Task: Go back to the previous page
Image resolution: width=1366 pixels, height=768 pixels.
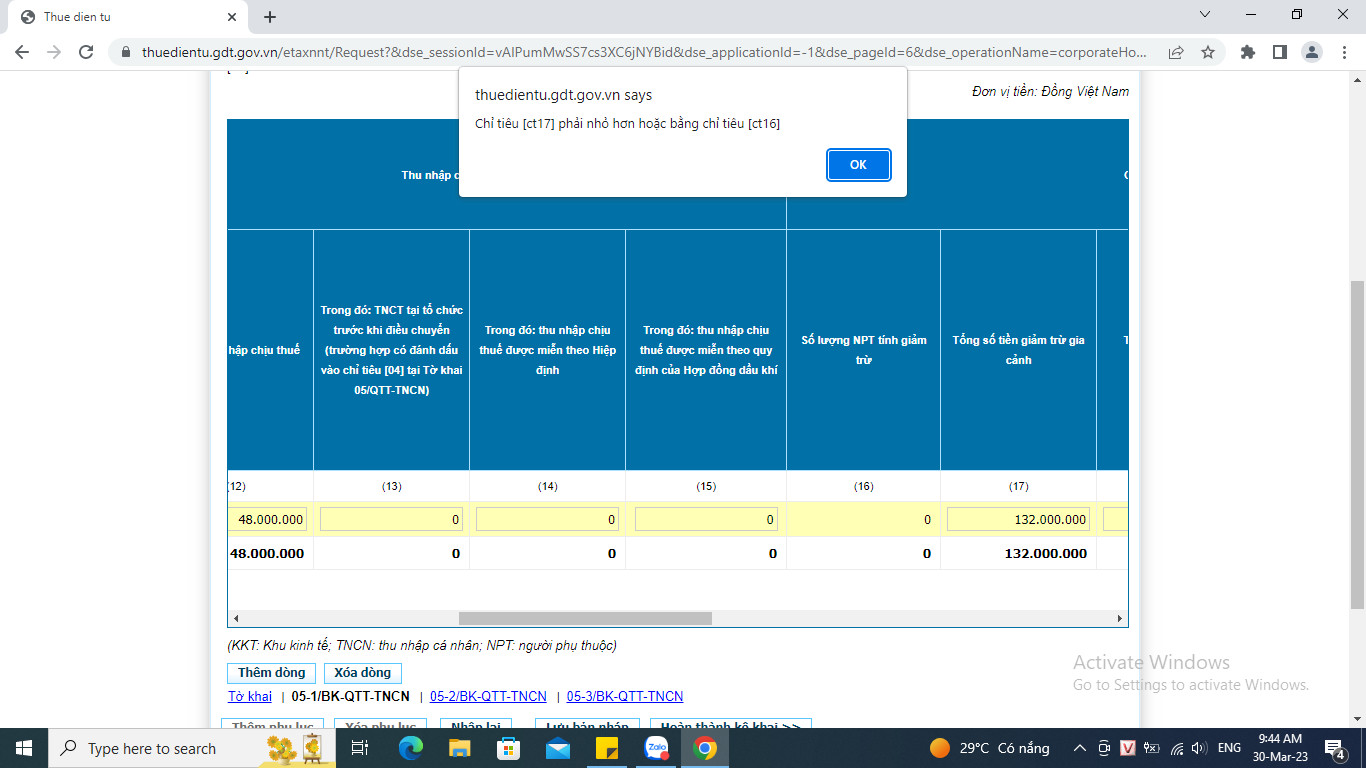Action: pos(22,52)
